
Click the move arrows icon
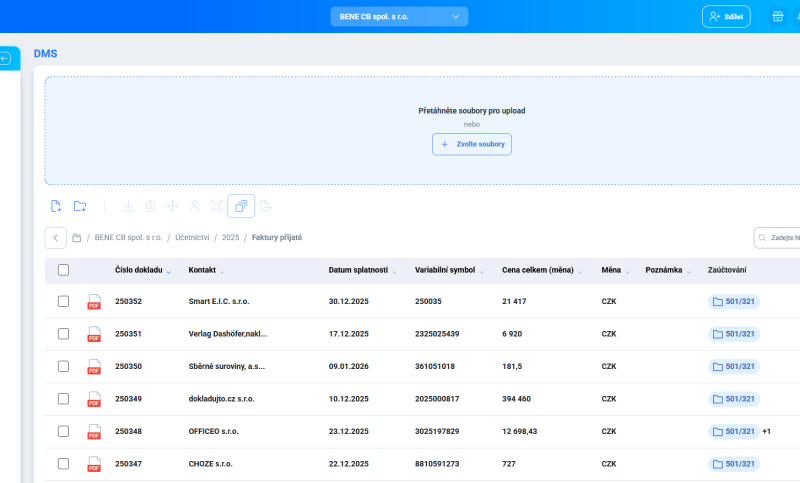[x=172, y=206]
